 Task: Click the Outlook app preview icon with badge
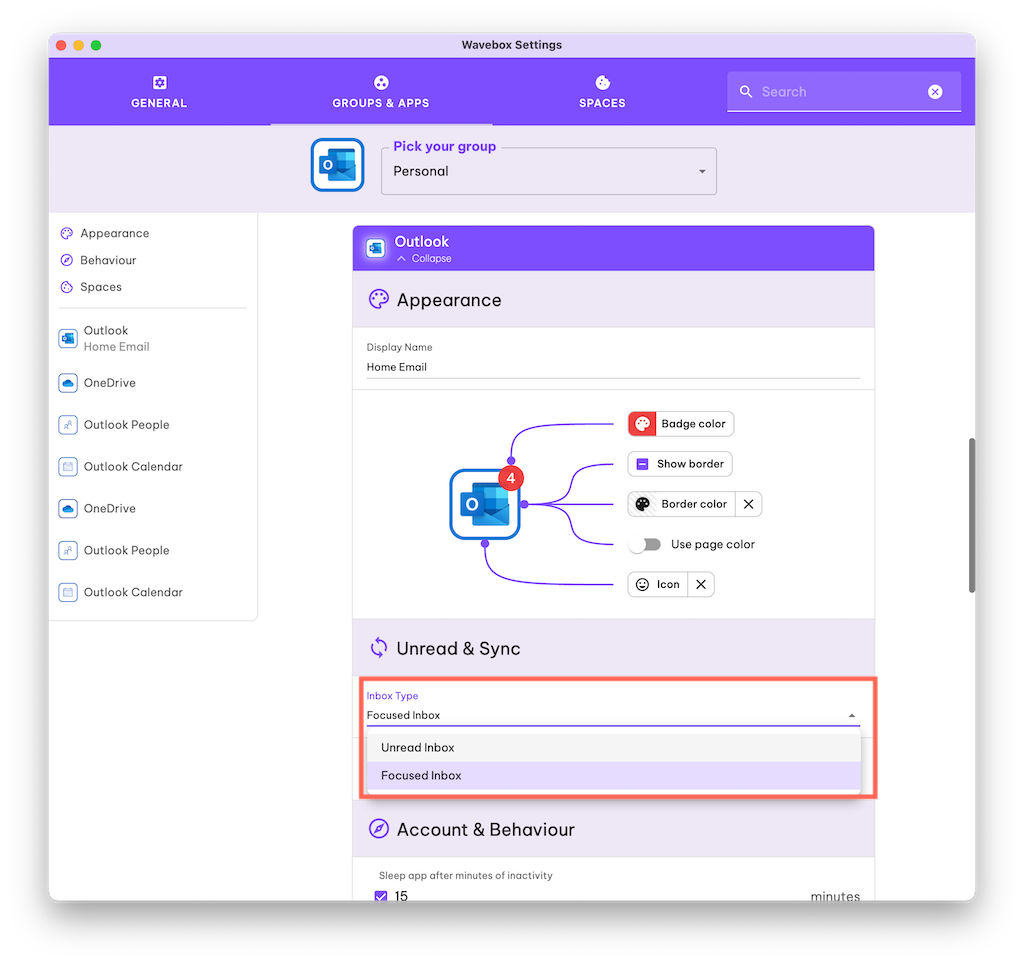point(486,503)
